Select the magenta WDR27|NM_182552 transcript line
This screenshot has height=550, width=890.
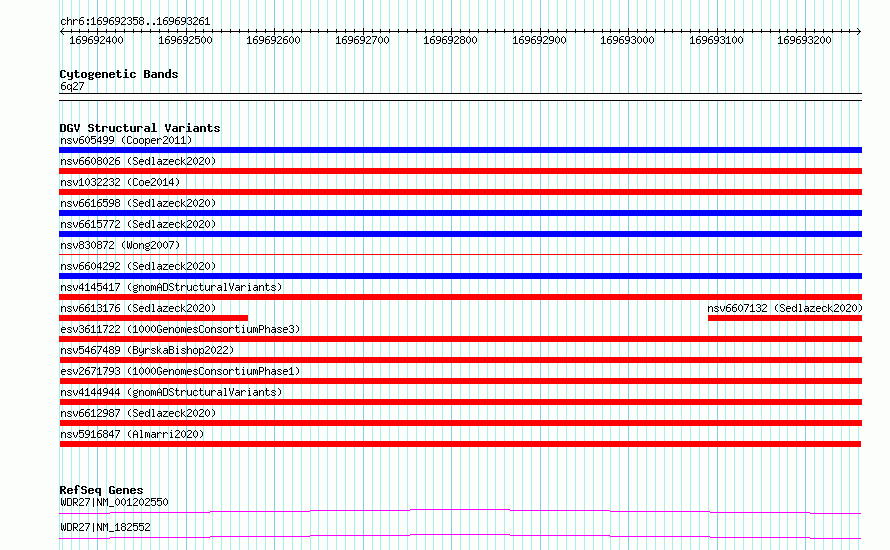coord(460,536)
